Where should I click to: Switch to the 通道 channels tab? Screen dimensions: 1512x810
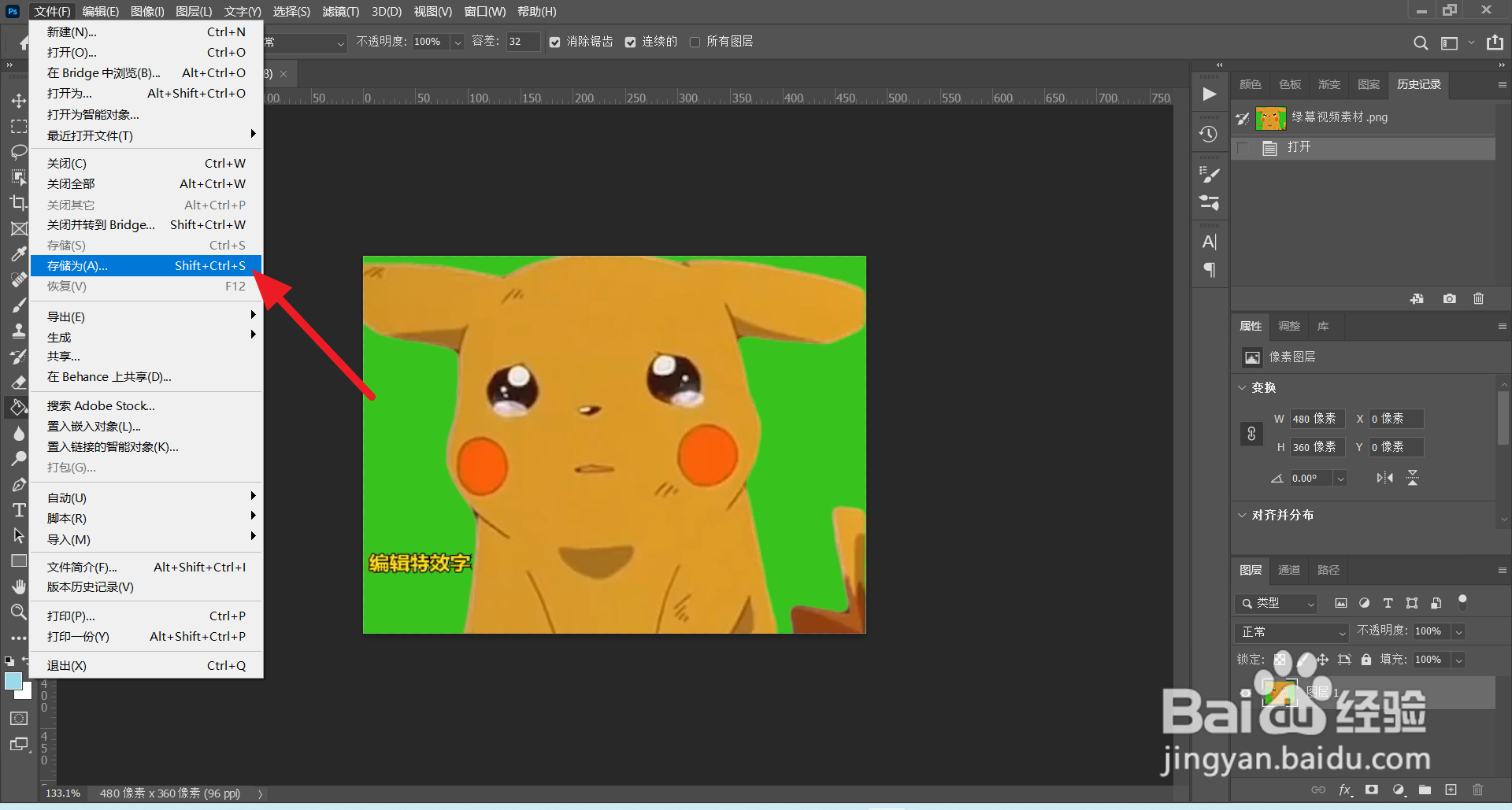click(x=1288, y=570)
